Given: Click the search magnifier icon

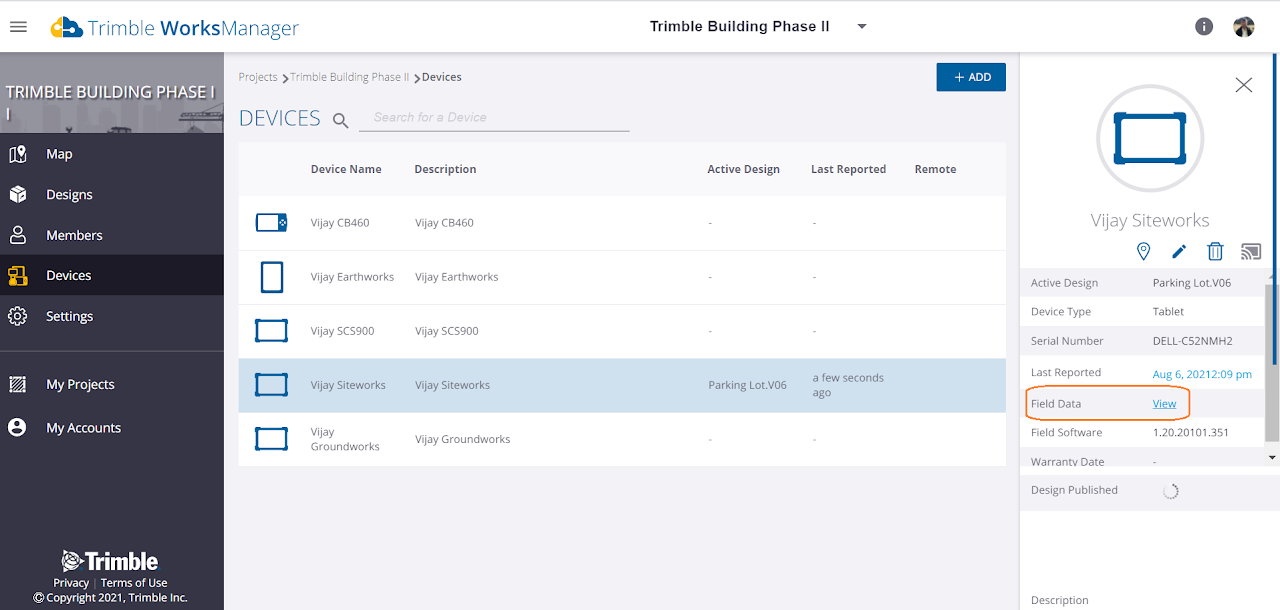Looking at the screenshot, I should tap(340, 120).
